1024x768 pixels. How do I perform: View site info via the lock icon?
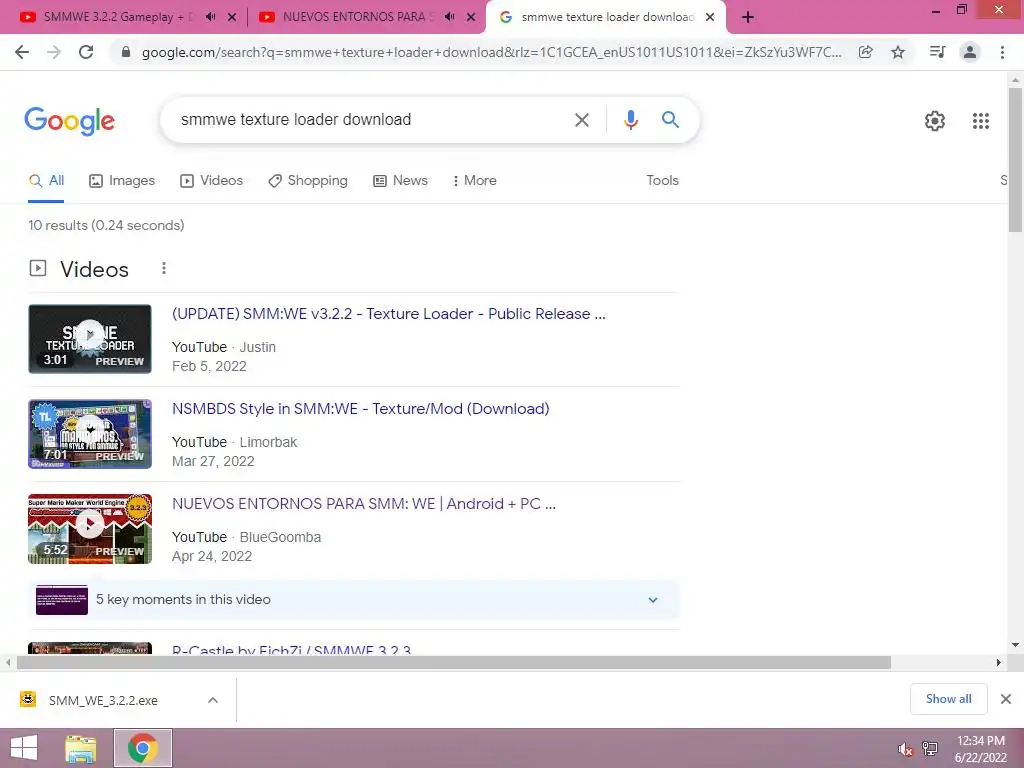tap(126, 52)
